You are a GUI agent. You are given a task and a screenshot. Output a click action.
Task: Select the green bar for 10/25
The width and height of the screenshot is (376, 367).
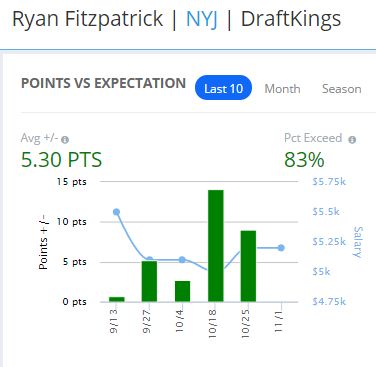(248, 266)
